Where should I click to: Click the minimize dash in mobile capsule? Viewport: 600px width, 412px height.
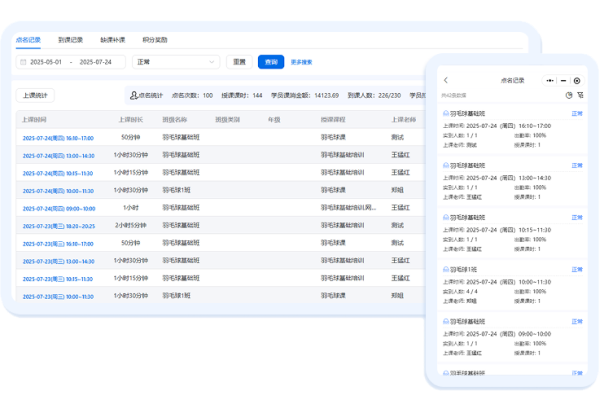tap(563, 80)
